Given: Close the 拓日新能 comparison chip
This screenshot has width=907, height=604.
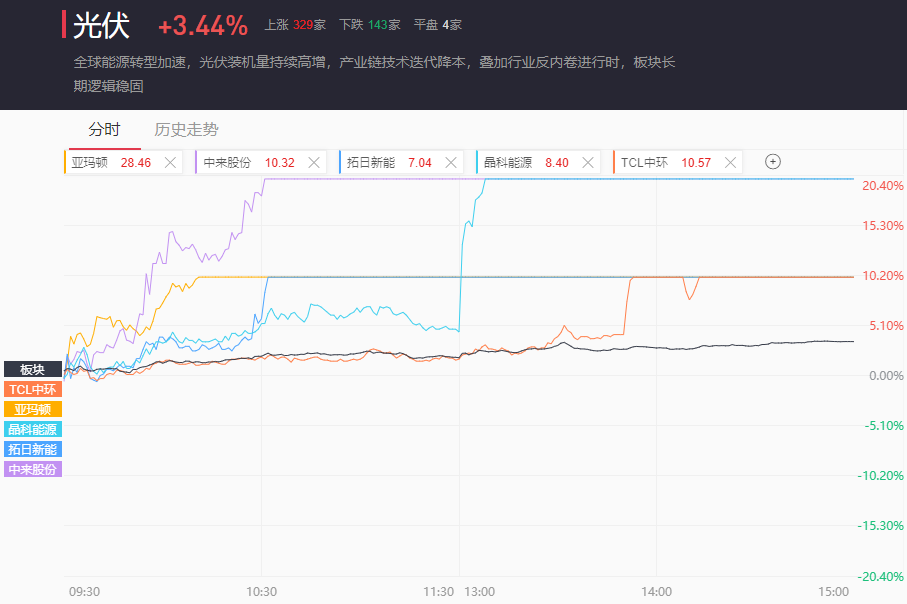Looking at the screenshot, I should 452,162.
